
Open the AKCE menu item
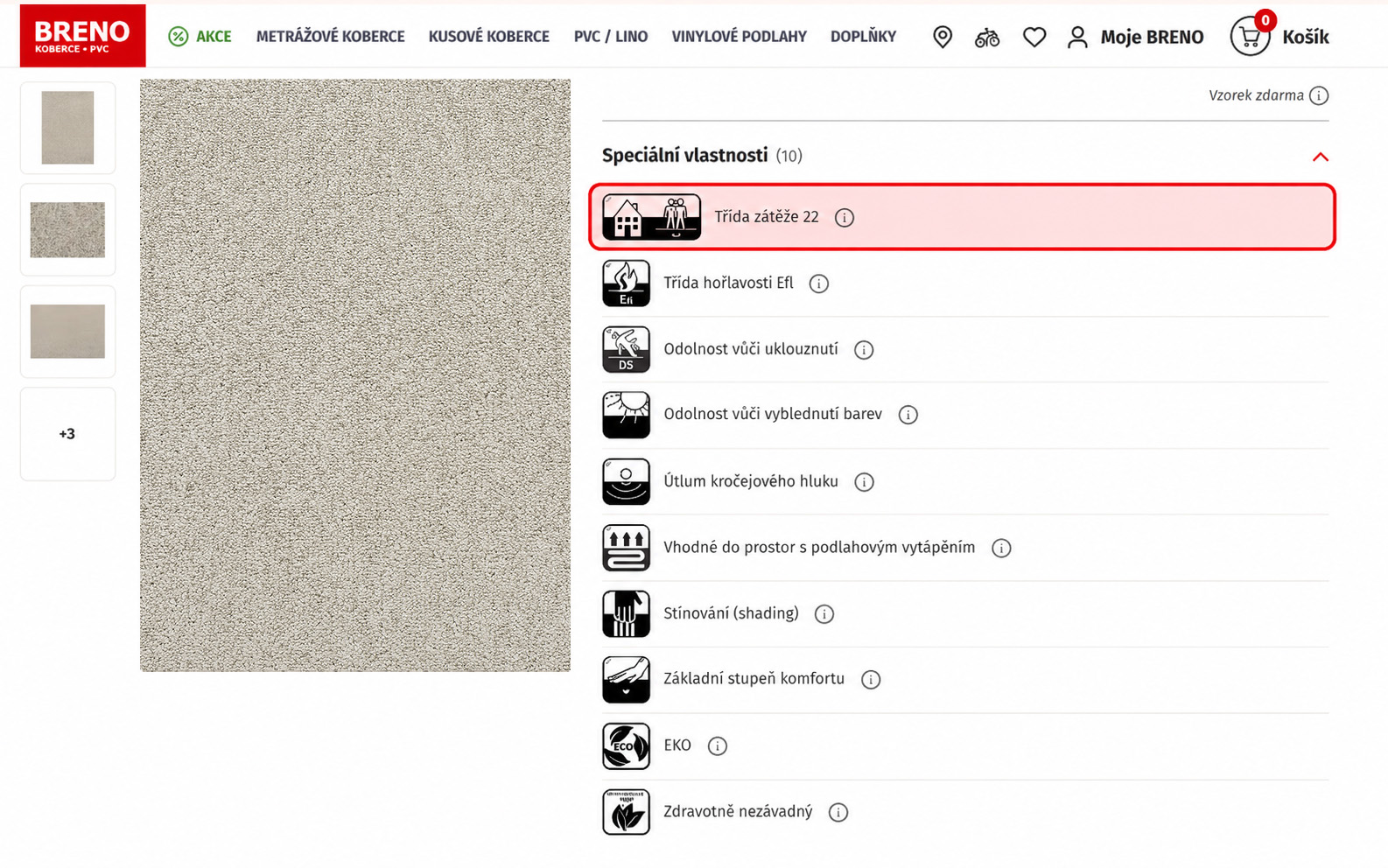click(x=200, y=37)
